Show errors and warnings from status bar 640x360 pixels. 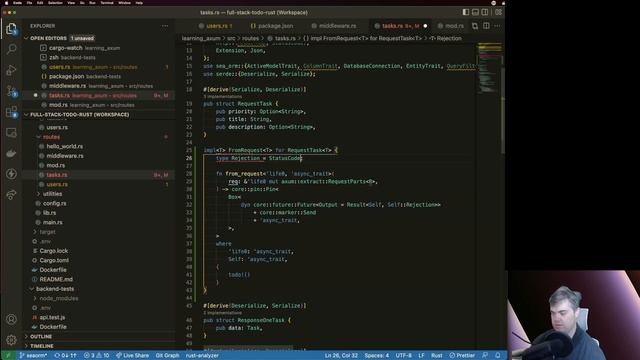click(96, 356)
